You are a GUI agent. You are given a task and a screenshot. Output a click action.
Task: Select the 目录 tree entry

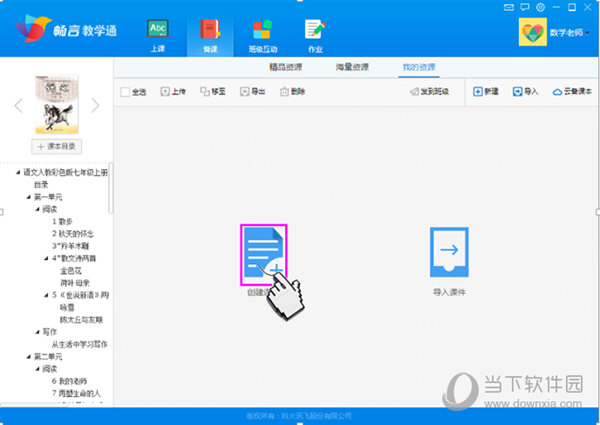[41, 185]
